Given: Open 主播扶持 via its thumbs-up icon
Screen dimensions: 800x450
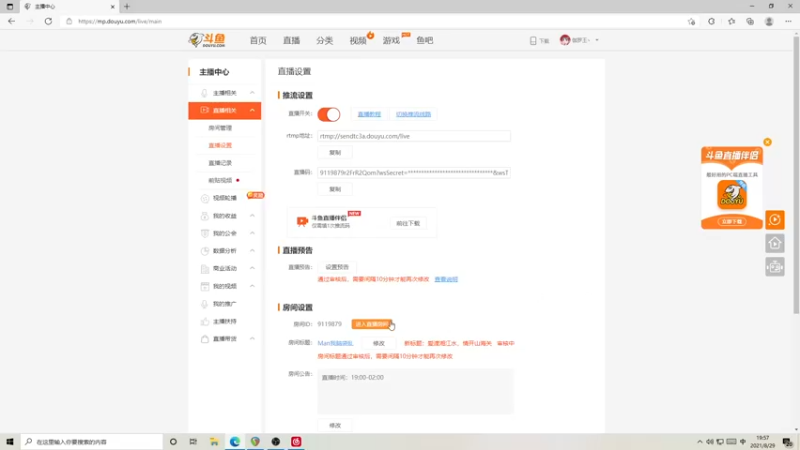Looking at the screenshot, I should tap(205, 321).
